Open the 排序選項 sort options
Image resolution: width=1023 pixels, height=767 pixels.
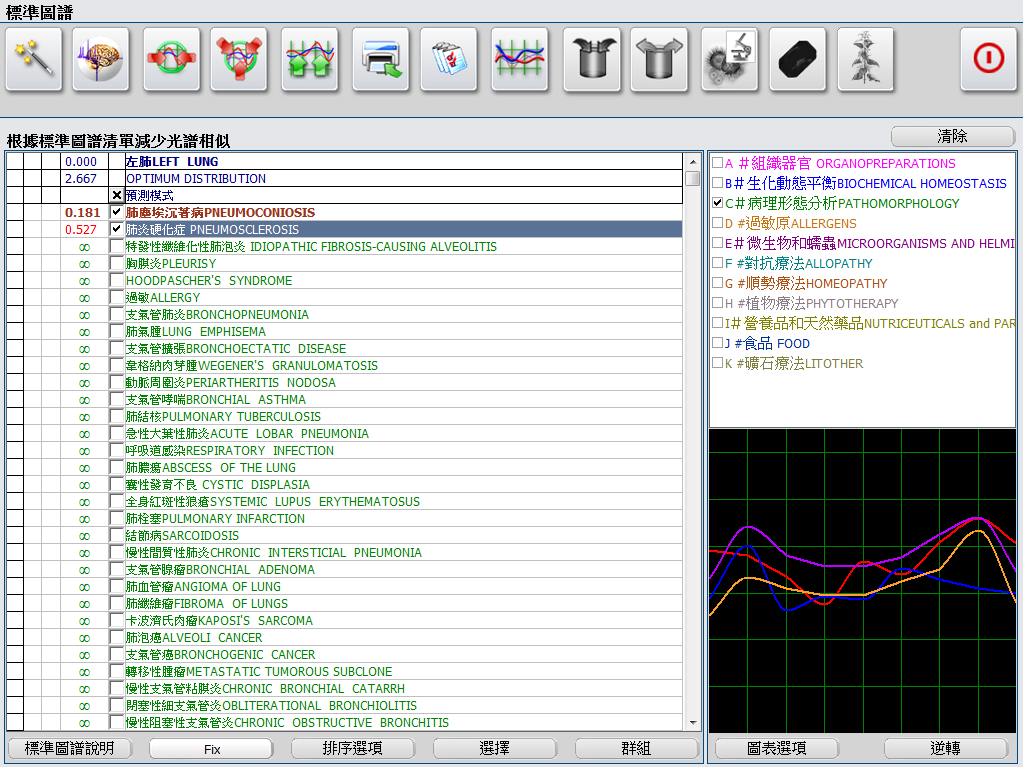[x=352, y=748]
